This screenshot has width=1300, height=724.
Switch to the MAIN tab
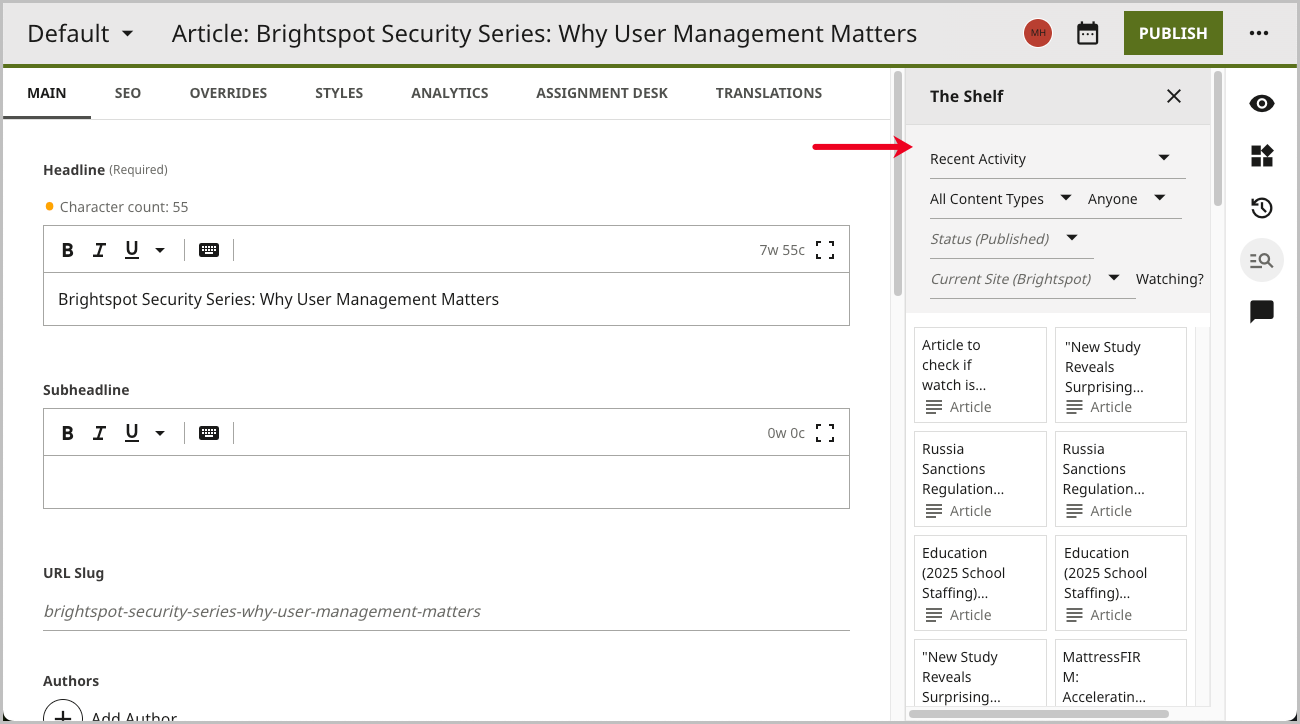pos(47,93)
